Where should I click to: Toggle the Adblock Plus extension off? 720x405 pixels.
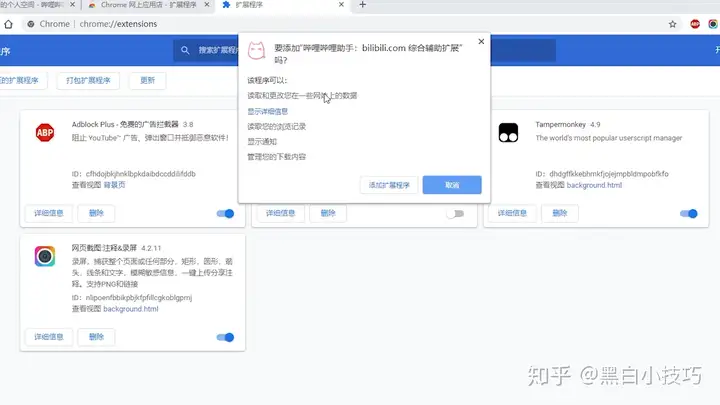pyautogui.click(x=225, y=214)
